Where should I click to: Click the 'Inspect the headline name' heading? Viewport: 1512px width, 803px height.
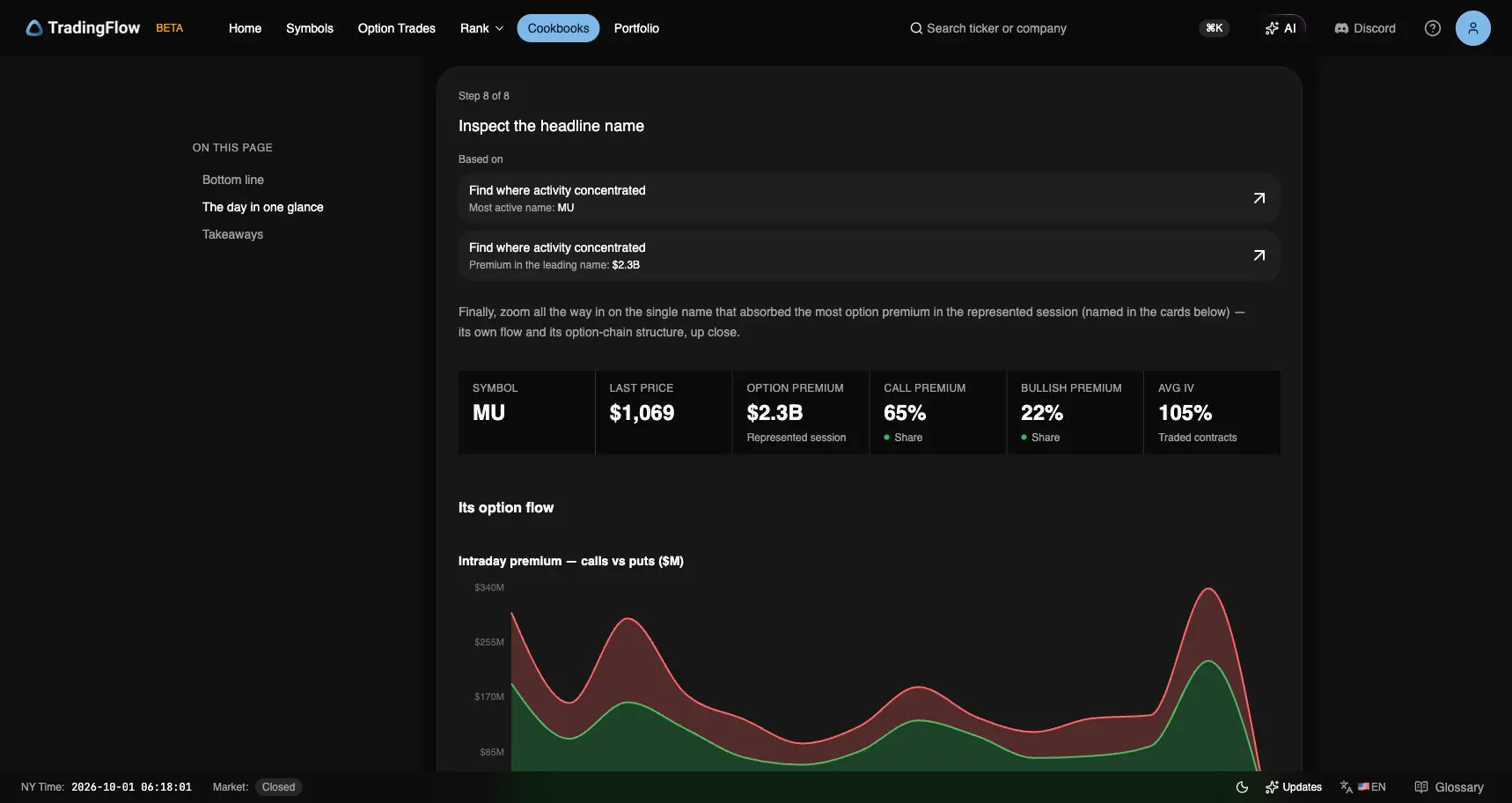pyautogui.click(x=551, y=126)
